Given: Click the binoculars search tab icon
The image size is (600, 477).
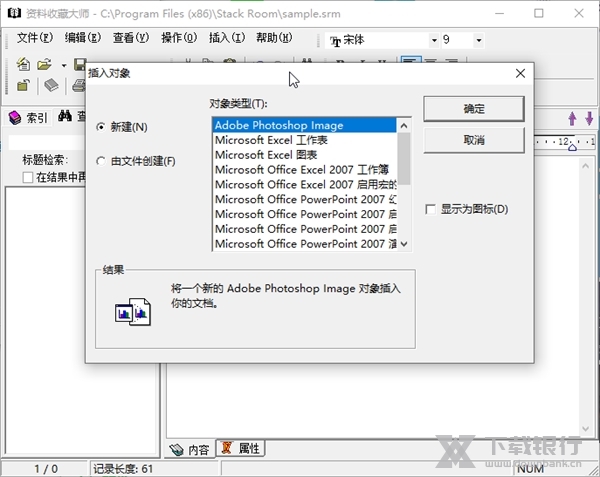Looking at the screenshot, I should (65, 116).
